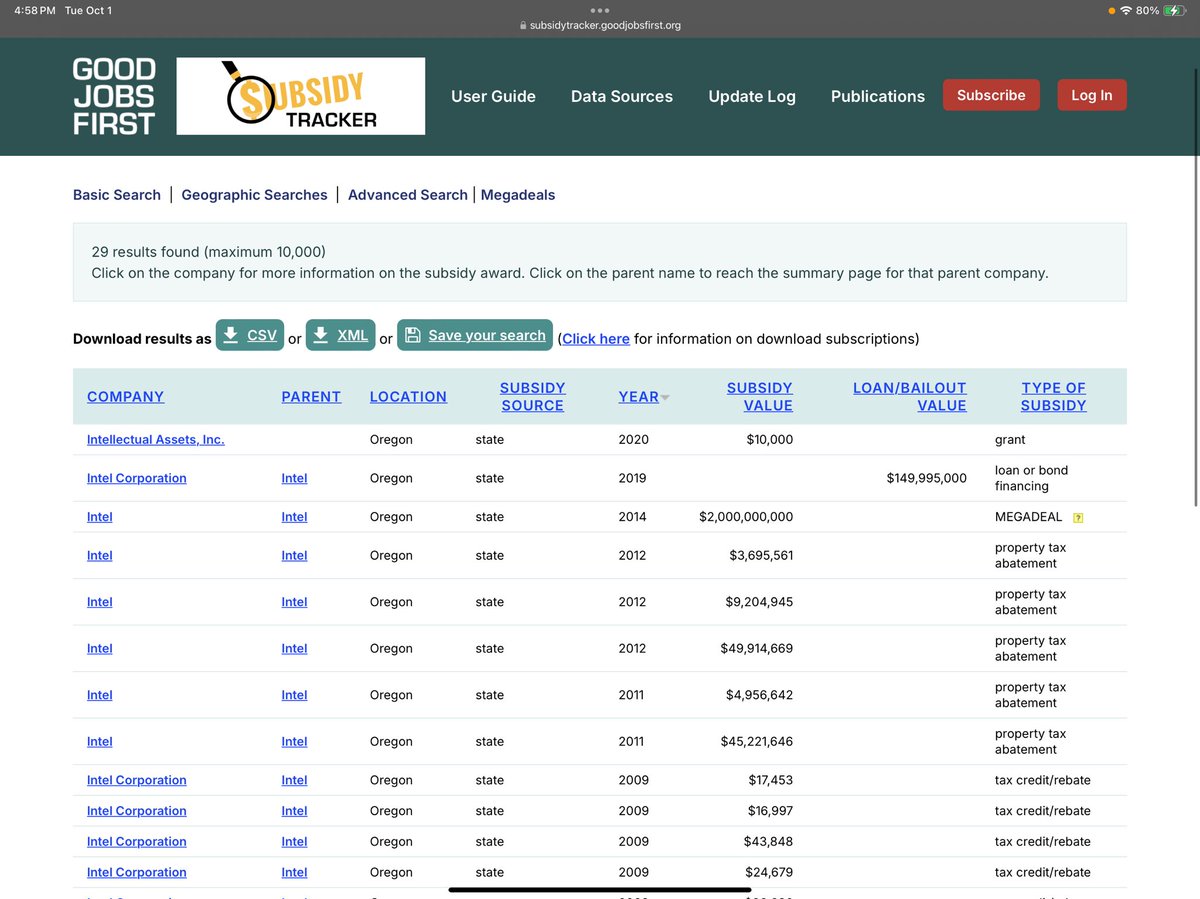Click Save your search button

475,335
